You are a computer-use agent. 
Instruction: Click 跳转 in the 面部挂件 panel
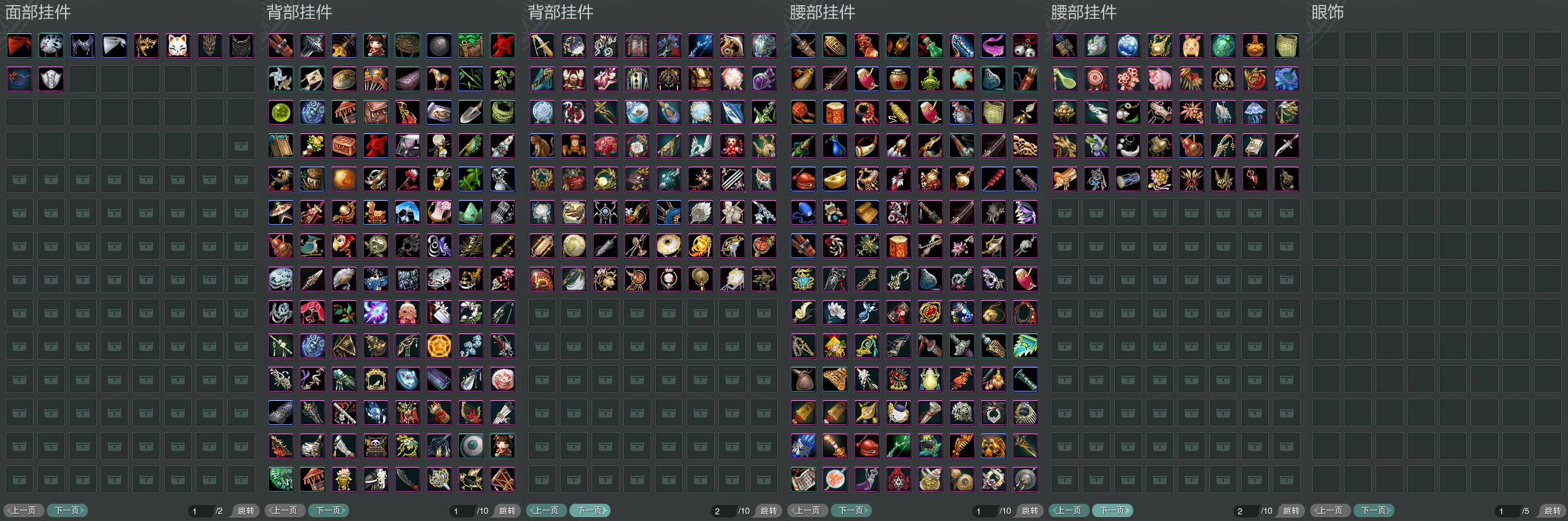(246, 510)
